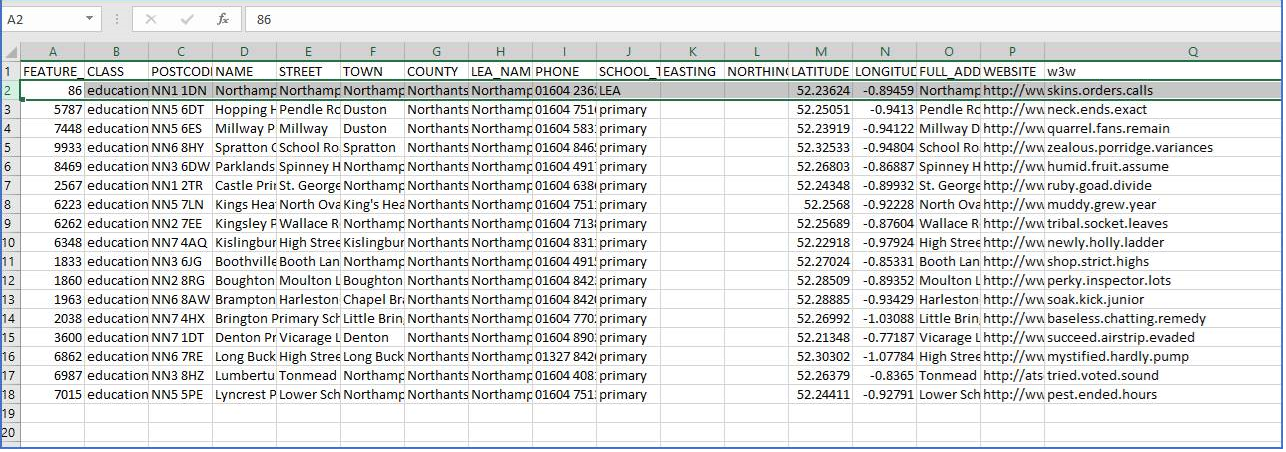Click cell with tried.voted.sound
1286x452 pixels.
tap(1164, 375)
